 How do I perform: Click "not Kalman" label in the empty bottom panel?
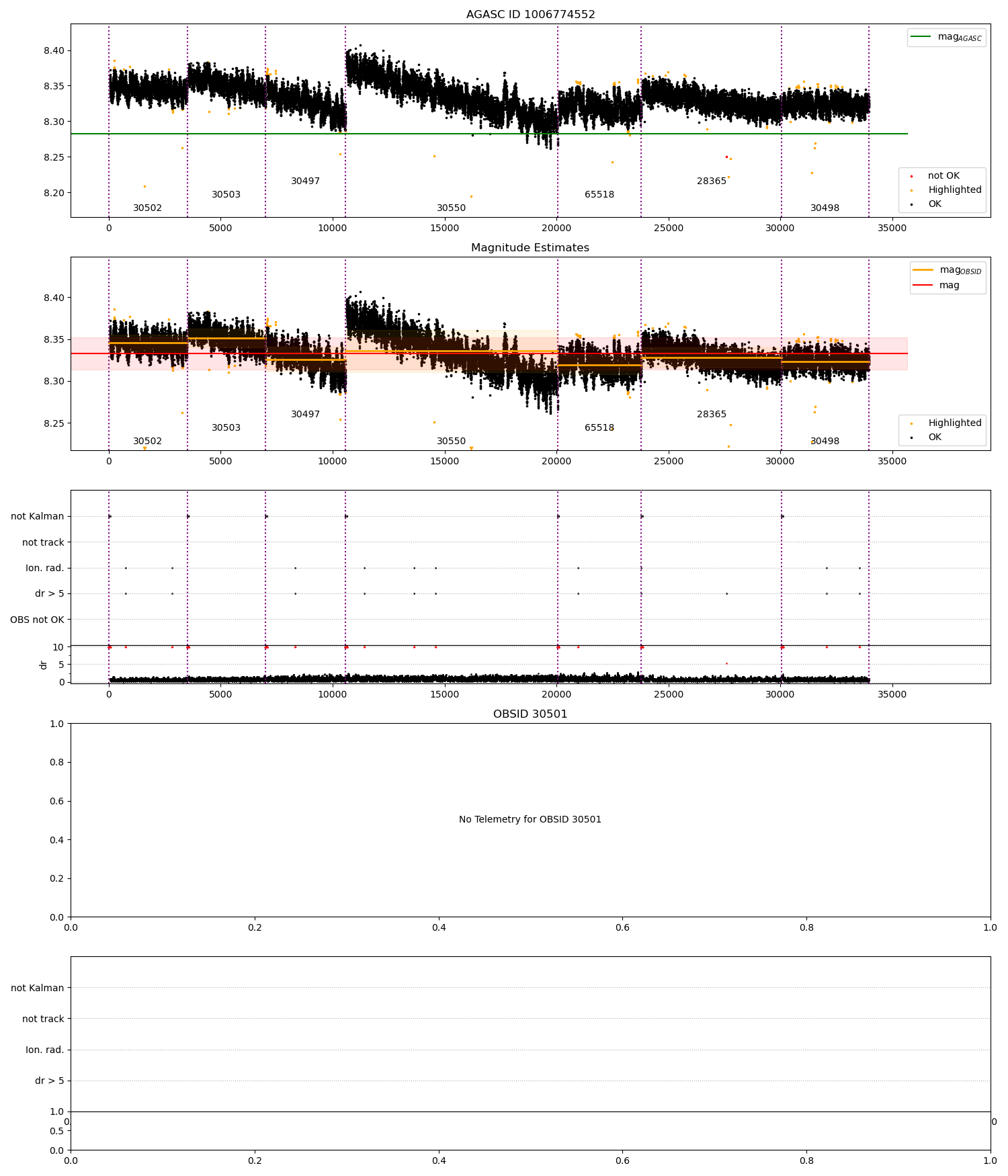tap(38, 988)
